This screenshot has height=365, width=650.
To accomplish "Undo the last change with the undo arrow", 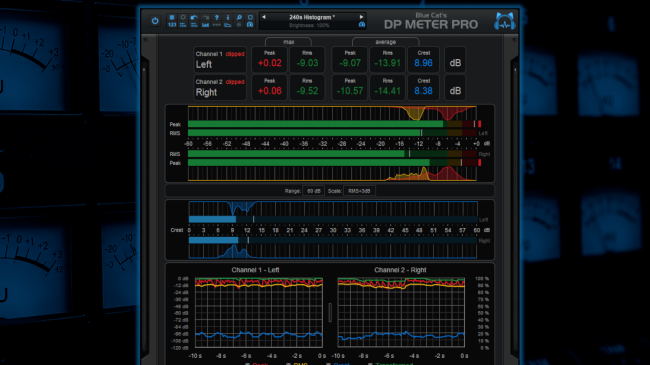I will click(x=194, y=17).
